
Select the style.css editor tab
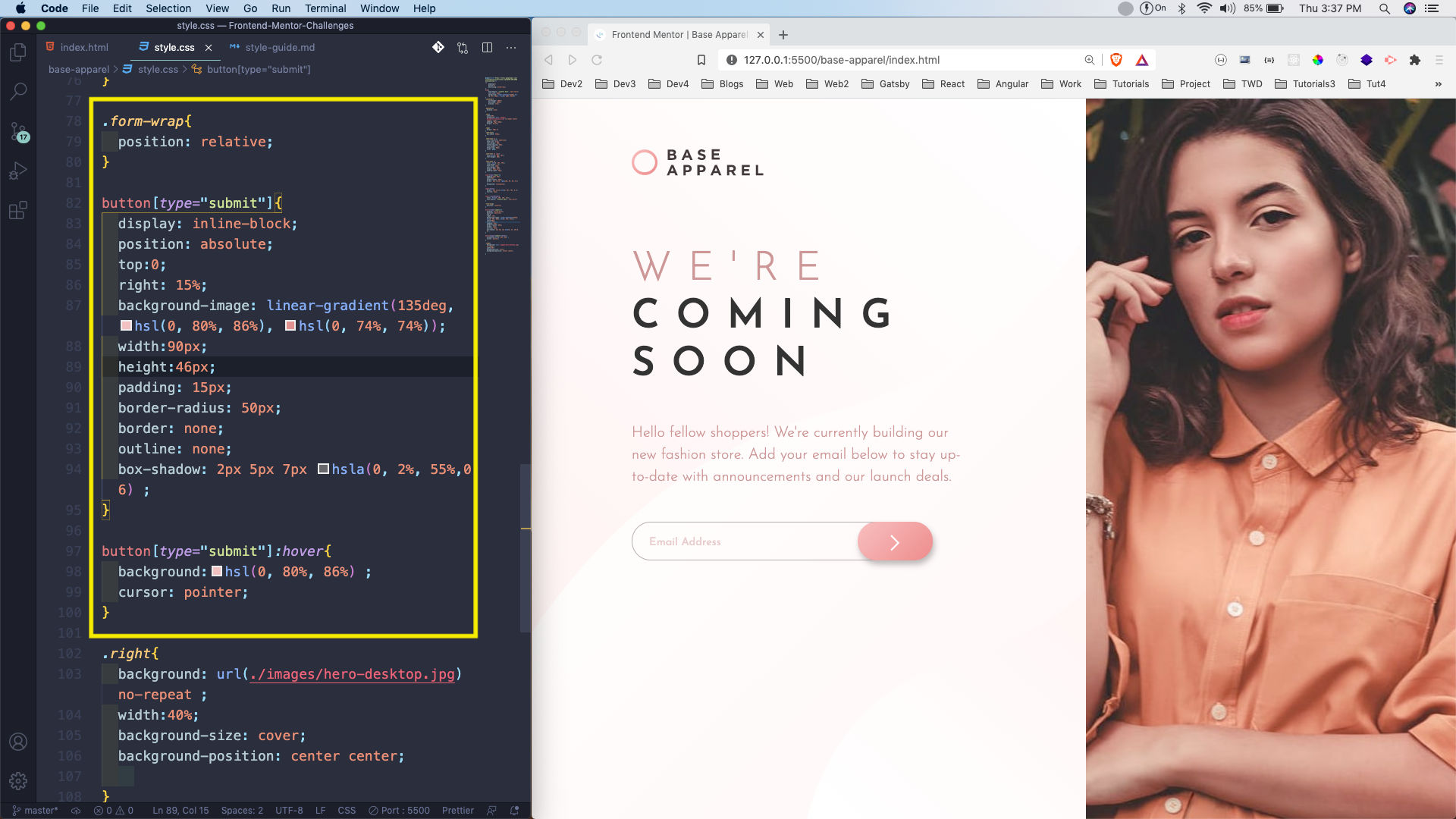[x=174, y=47]
